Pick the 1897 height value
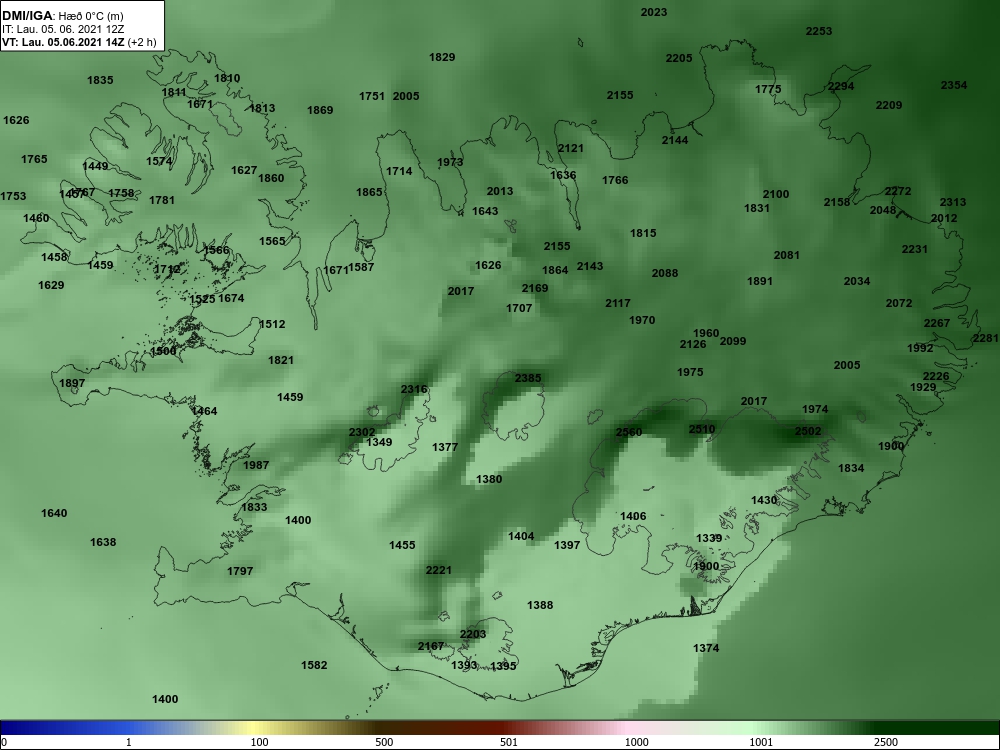The width and height of the screenshot is (1000, 750). [x=72, y=384]
